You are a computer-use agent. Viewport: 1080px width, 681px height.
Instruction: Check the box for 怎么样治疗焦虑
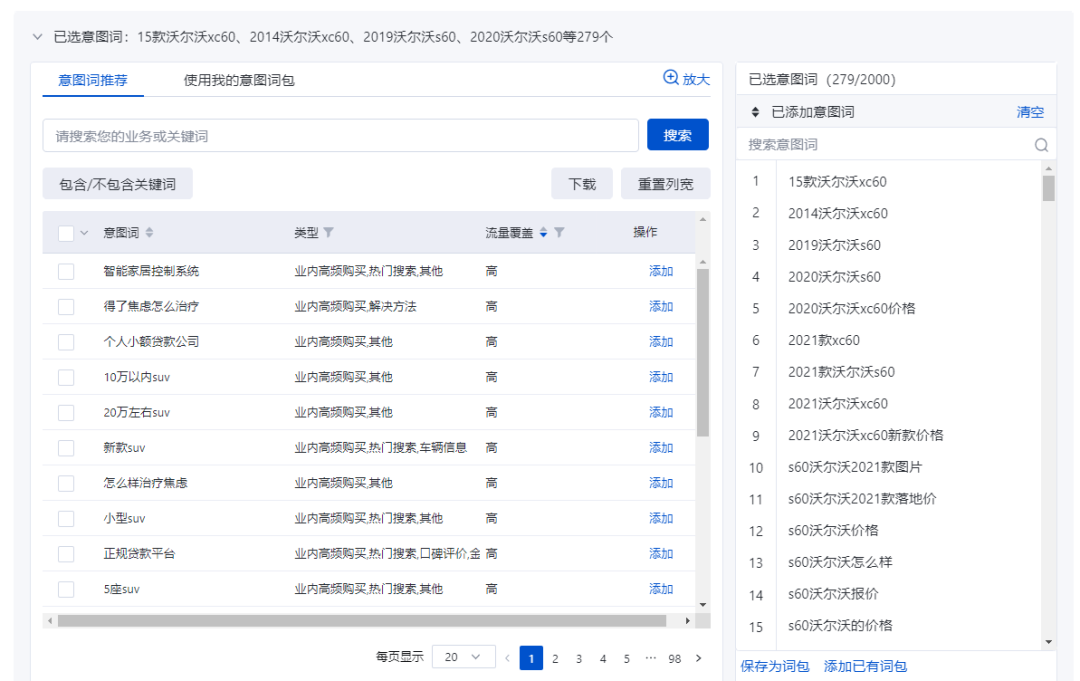(x=66, y=483)
